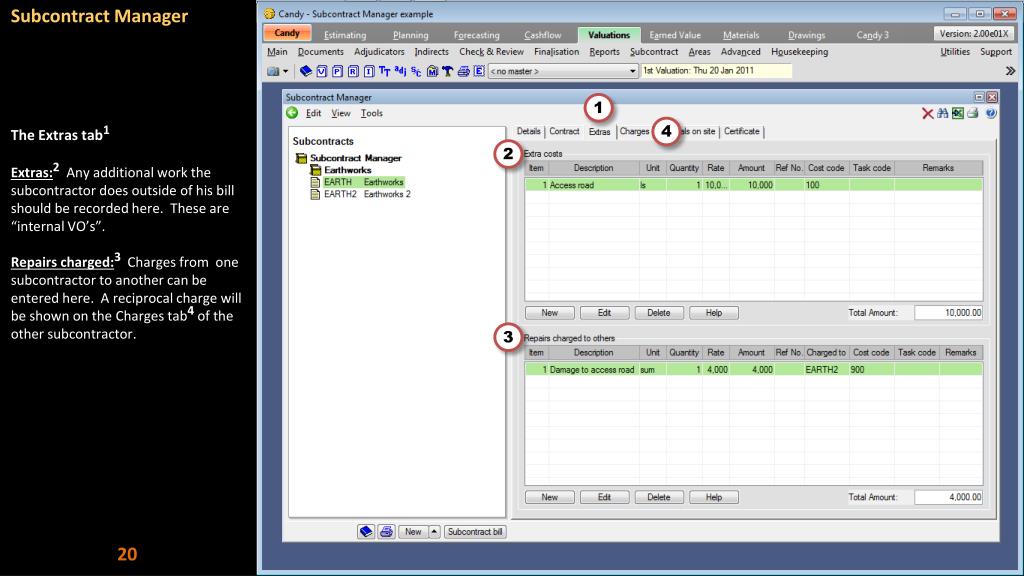Expand the double chevron at toolbar end

tap(1010, 71)
